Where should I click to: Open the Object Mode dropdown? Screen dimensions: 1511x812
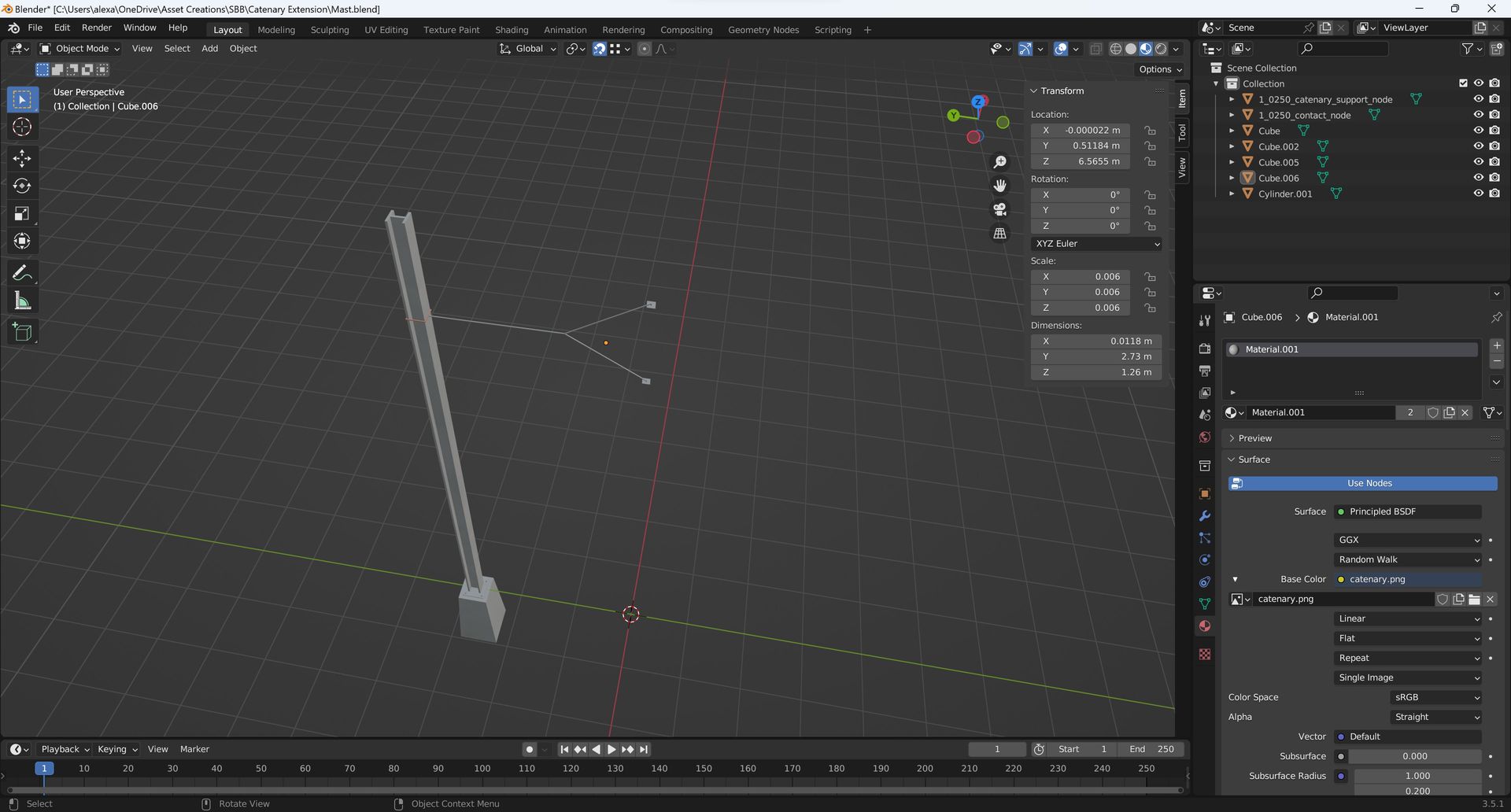coord(80,49)
